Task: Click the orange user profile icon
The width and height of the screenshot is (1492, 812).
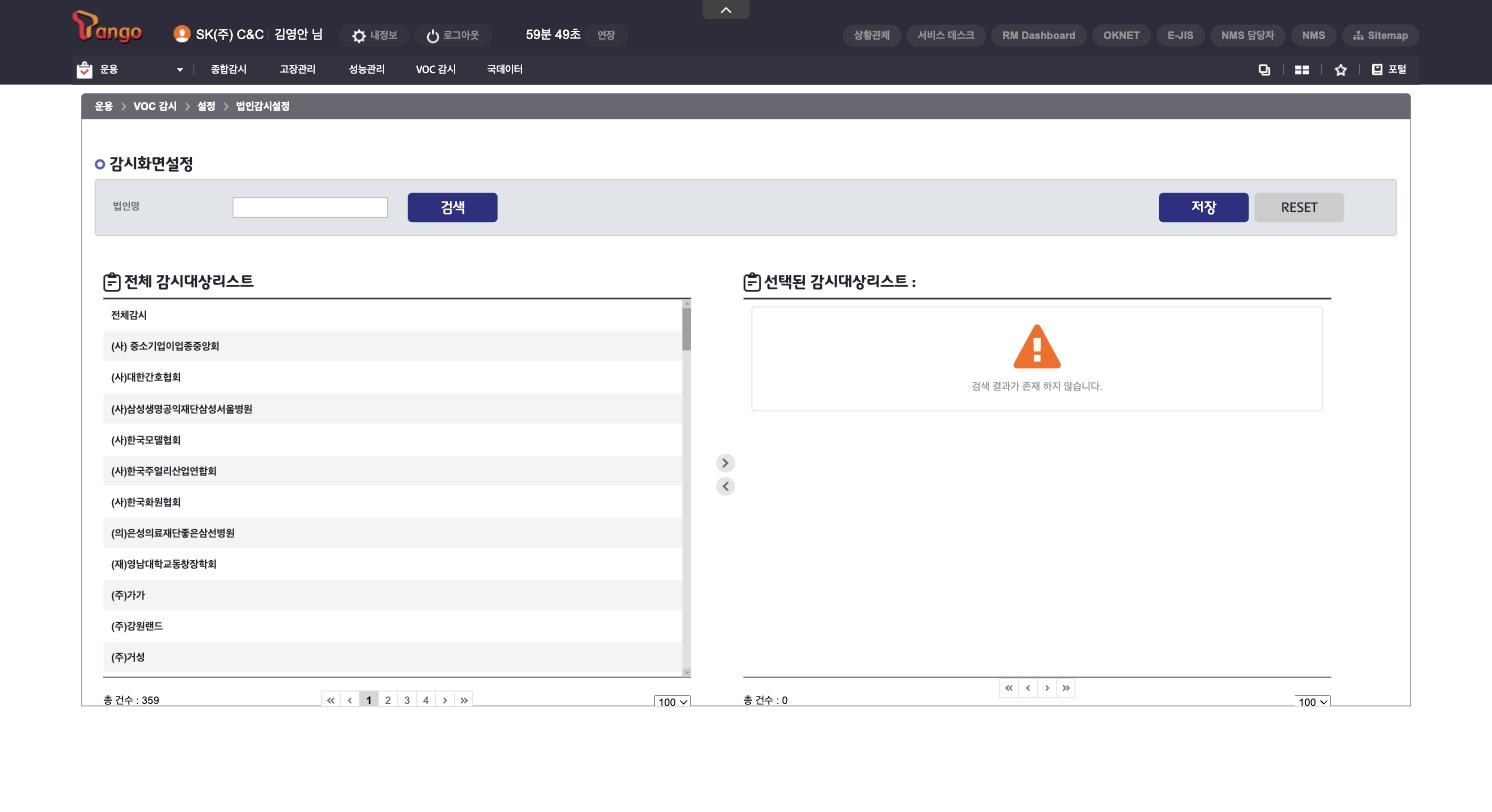Action: [181, 34]
